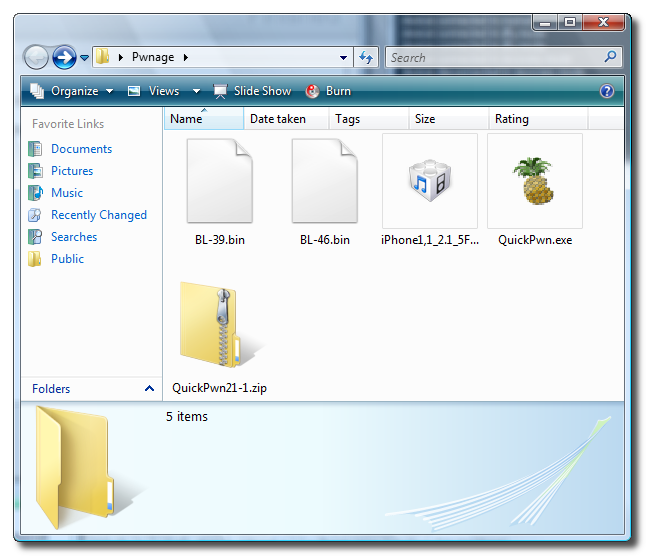
Task: Click the blue Help question mark icon
Action: point(606,91)
